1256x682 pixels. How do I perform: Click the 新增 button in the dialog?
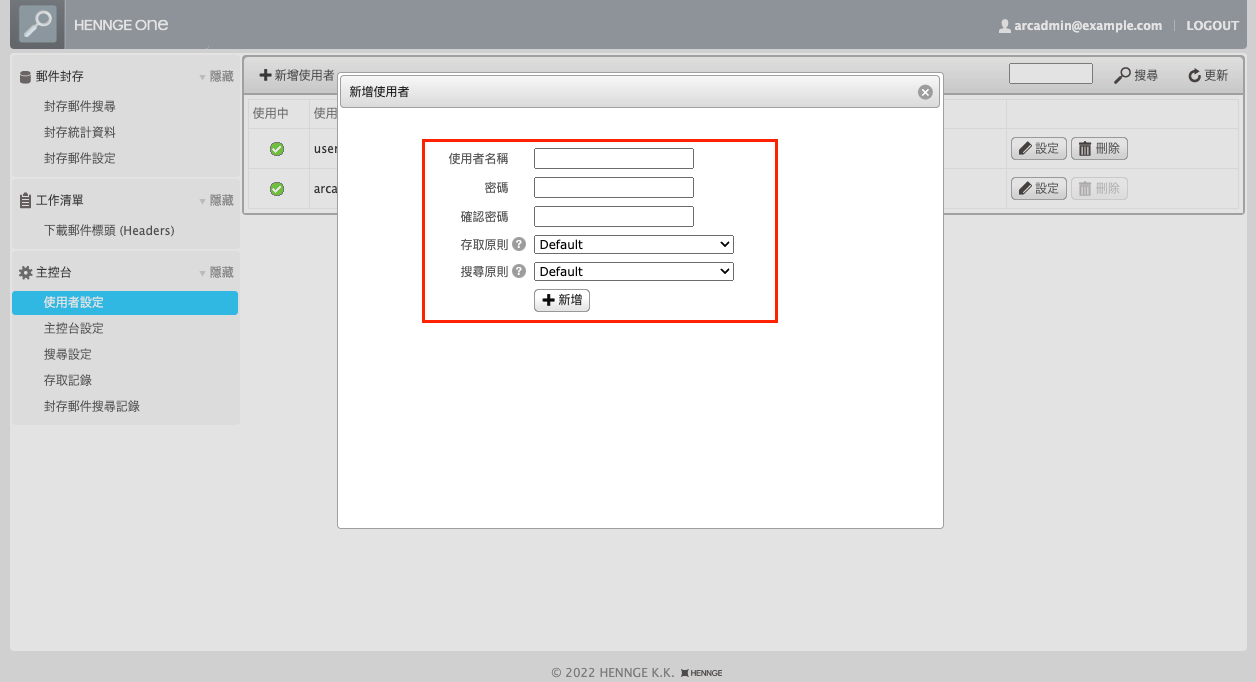click(562, 300)
